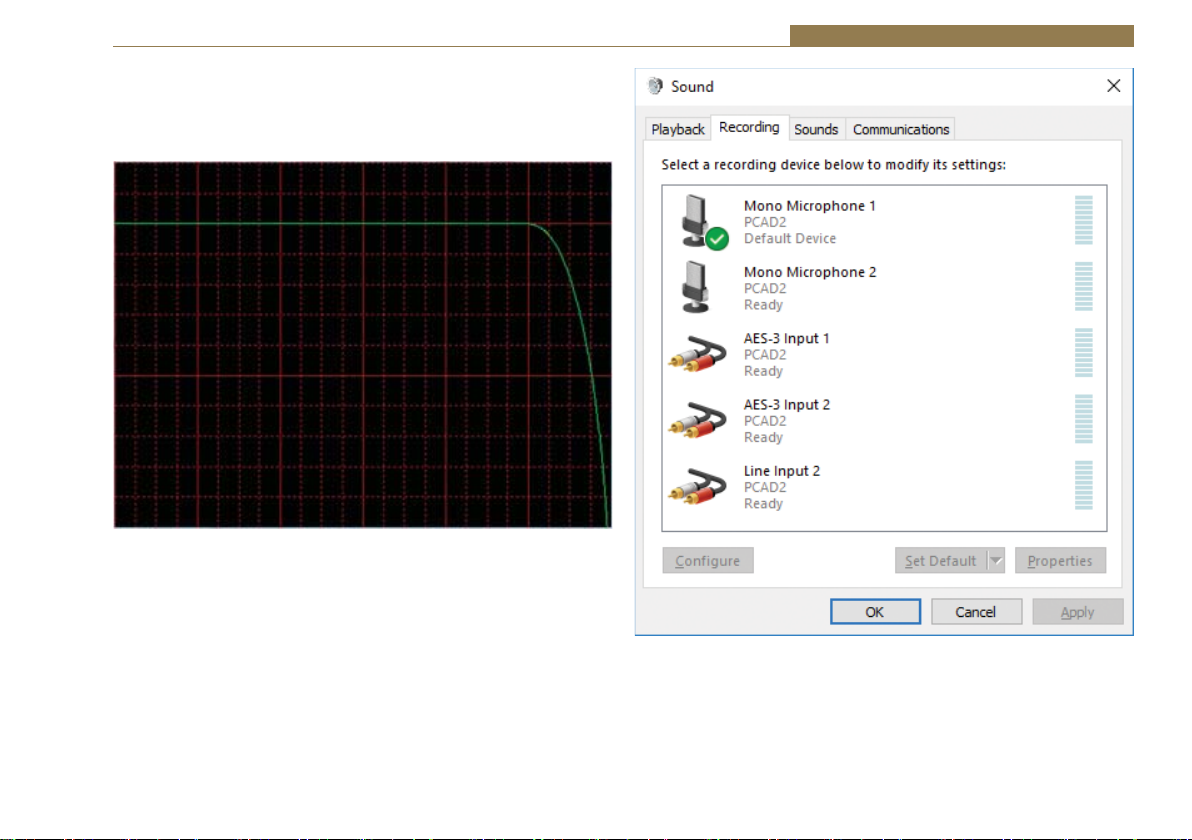Screen dimensions: 1192x840
Task: Open the Sounds tab
Action: (816, 129)
